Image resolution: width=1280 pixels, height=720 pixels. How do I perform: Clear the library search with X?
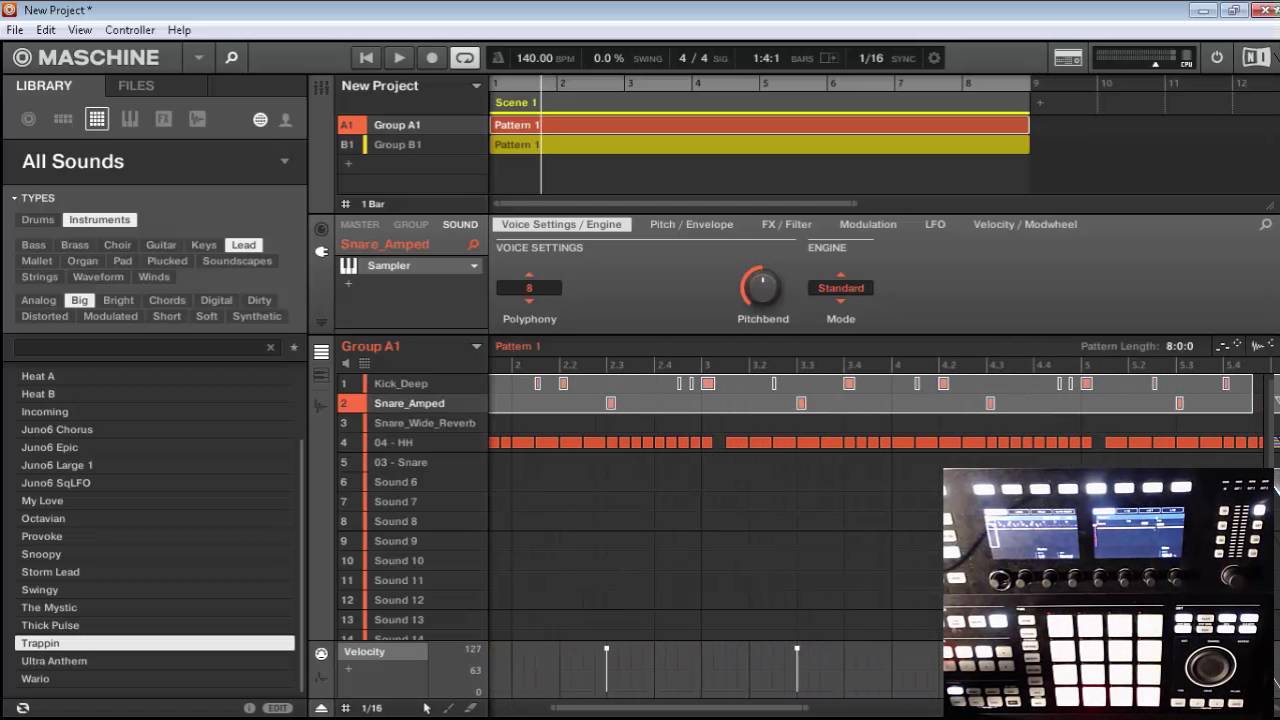point(270,347)
